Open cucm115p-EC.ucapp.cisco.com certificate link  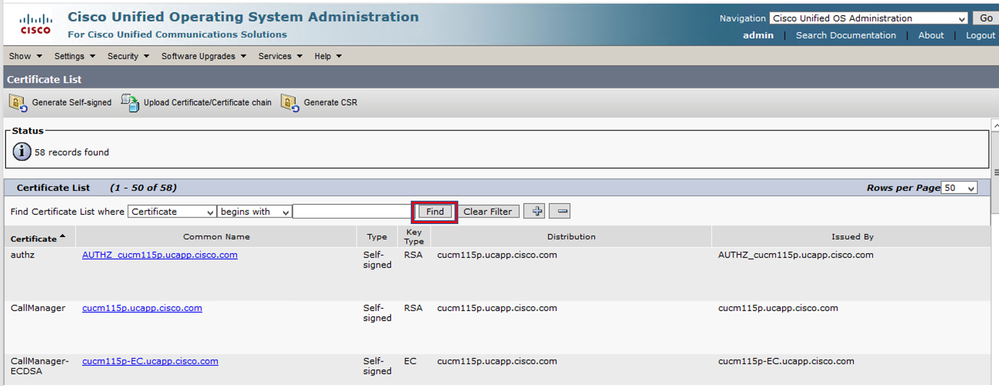[x=150, y=361]
